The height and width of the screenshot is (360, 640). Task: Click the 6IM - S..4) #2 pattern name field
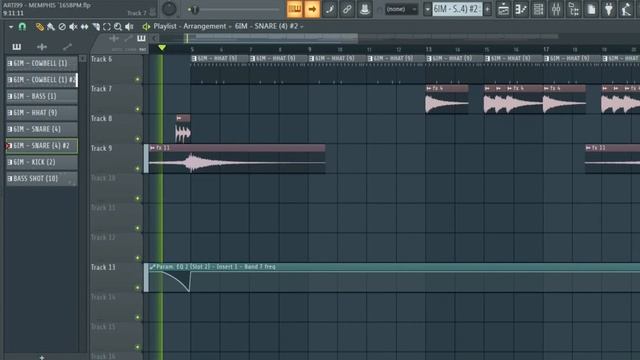(x=457, y=9)
